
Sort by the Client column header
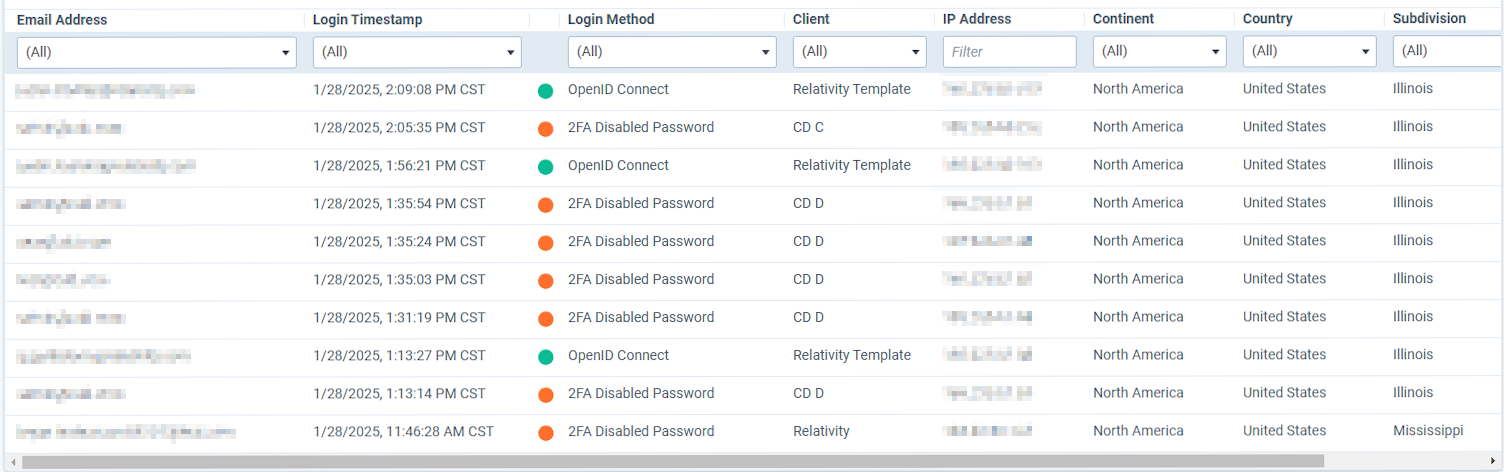(811, 19)
